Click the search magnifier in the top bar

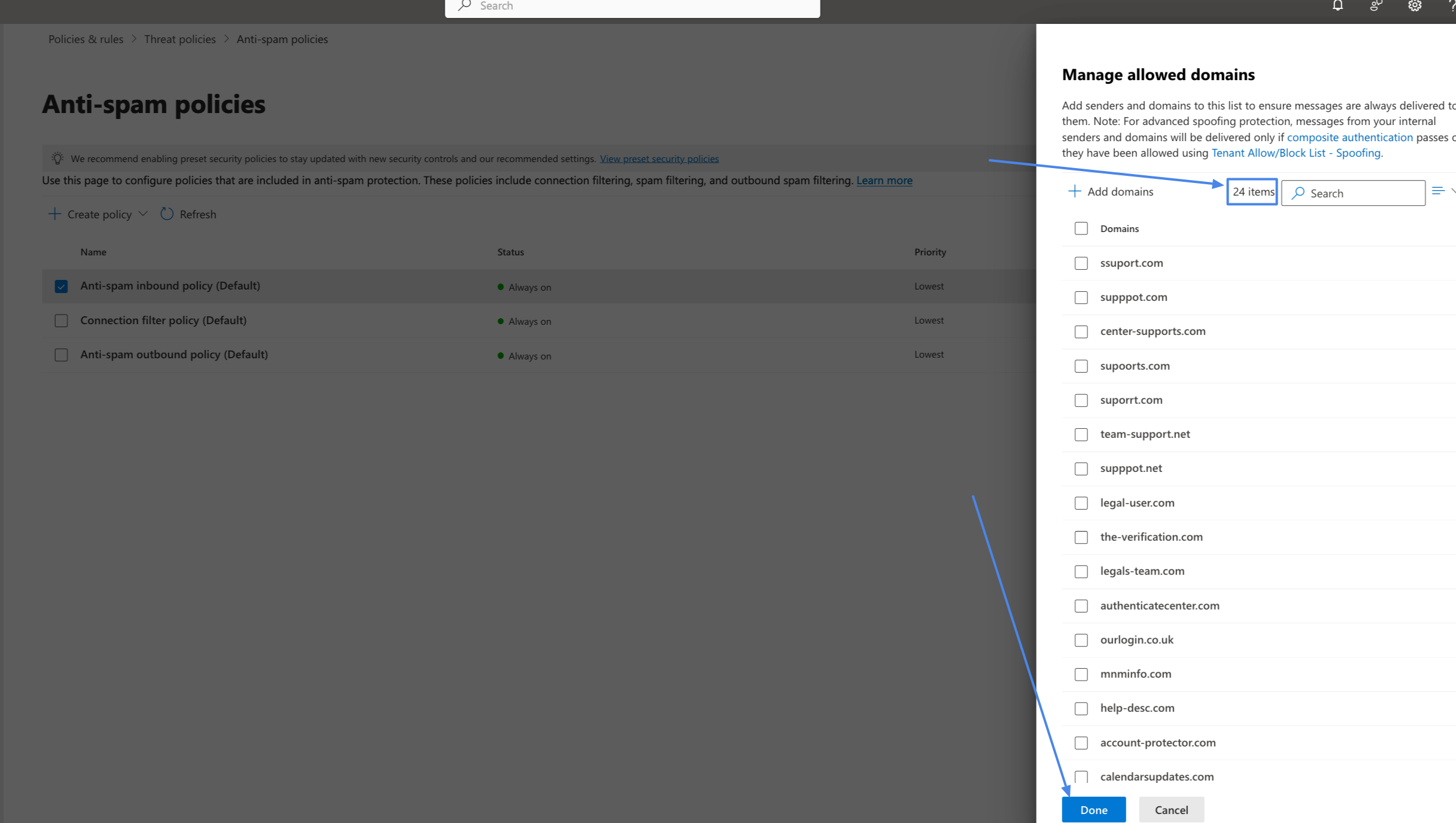pyautogui.click(x=464, y=5)
